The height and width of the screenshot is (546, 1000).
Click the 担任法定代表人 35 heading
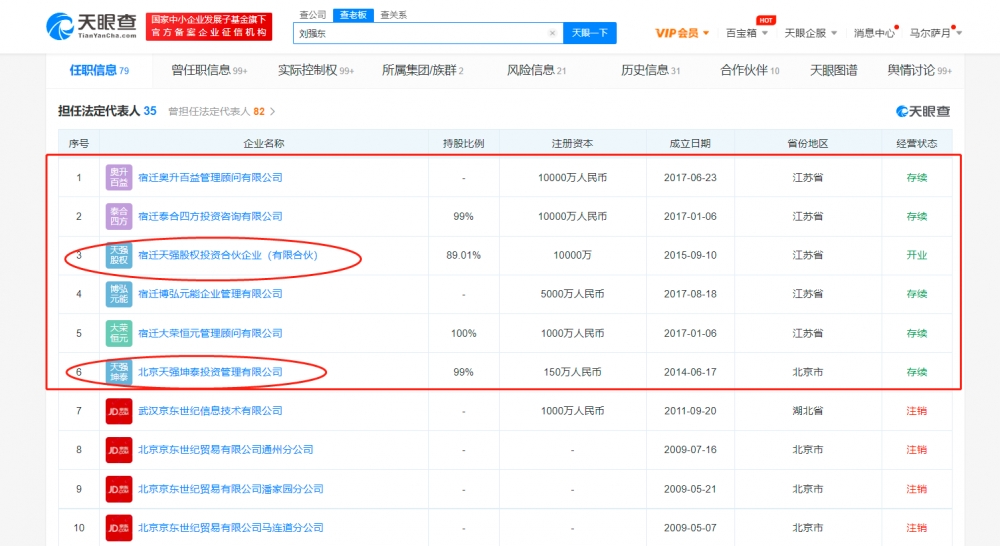pos(107,111)
